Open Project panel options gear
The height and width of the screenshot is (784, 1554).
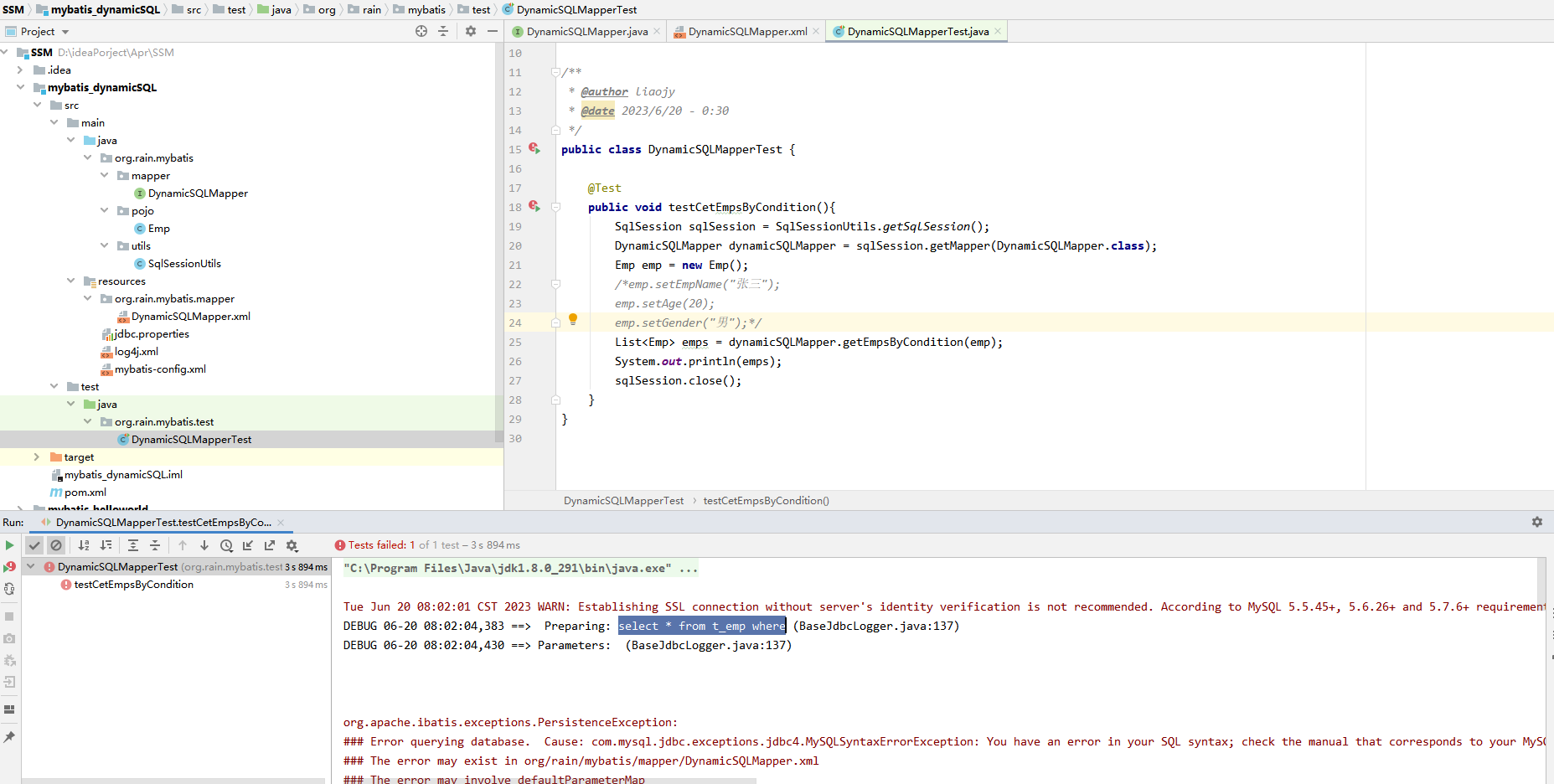click(471, 31)
